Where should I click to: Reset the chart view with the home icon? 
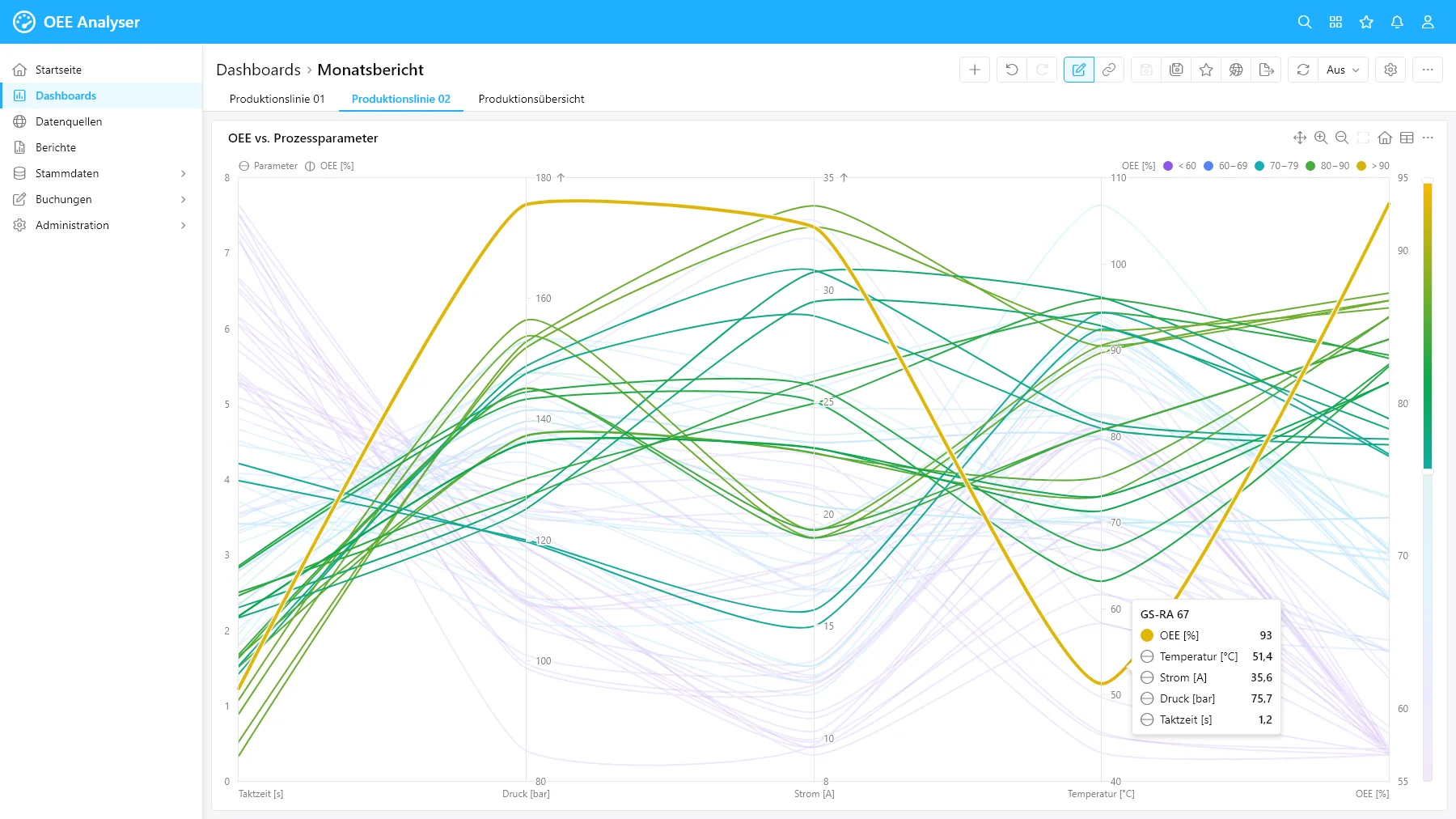[1385, 138]
